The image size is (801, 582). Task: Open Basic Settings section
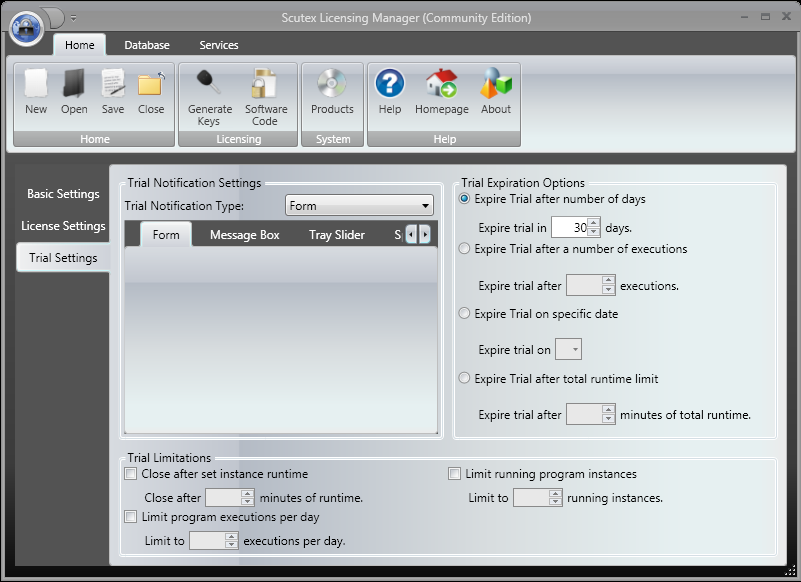[x=63, y=194]
